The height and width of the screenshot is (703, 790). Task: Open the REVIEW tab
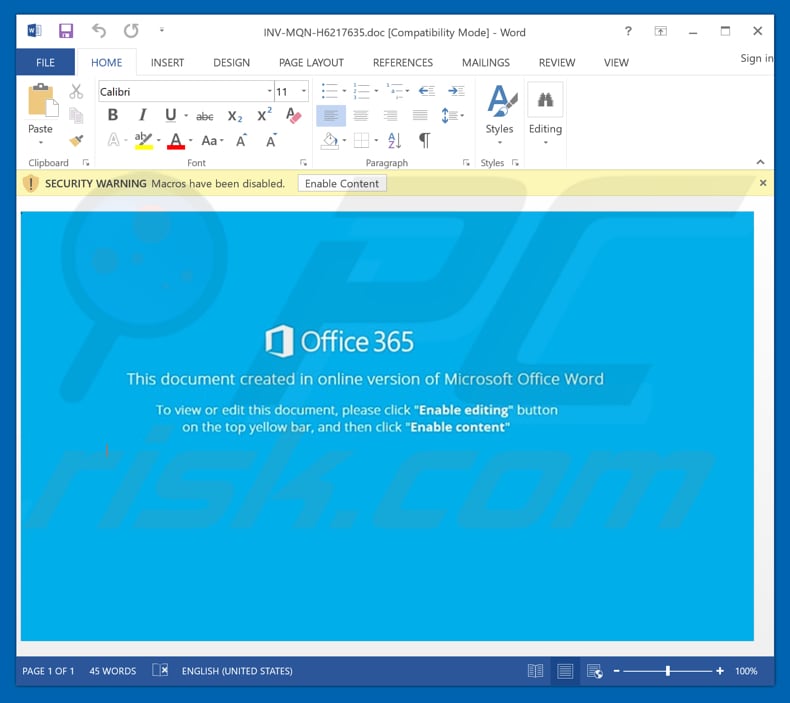point(557,62)
